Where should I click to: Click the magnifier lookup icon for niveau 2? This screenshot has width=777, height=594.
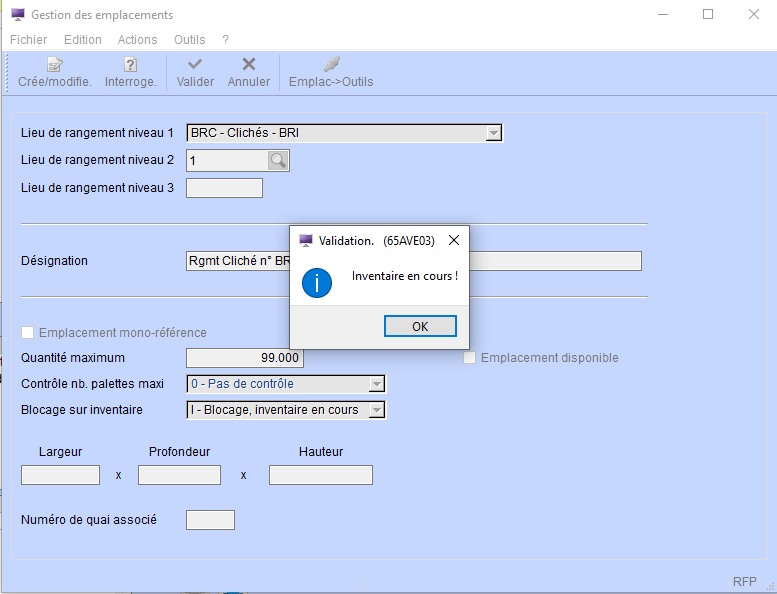[x=278, y=160]
